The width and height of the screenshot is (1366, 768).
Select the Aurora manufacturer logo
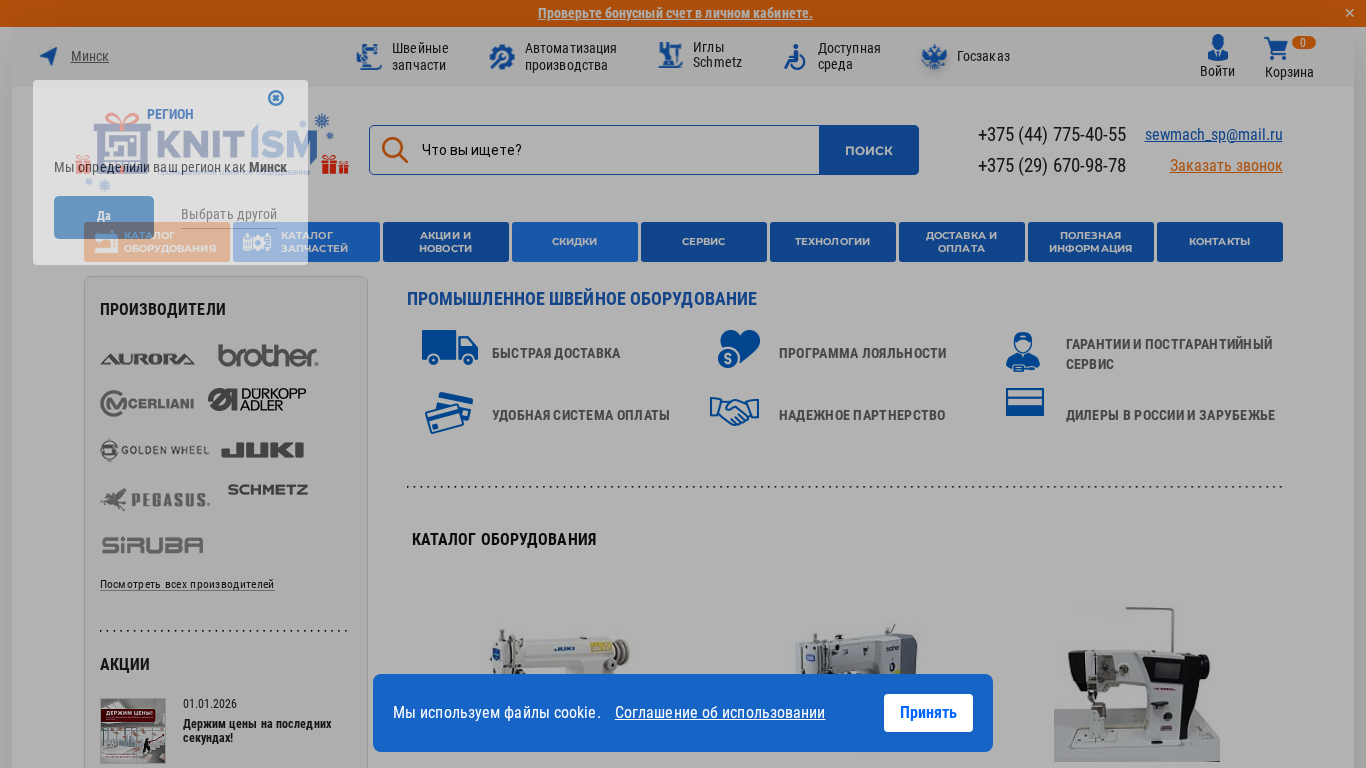tap(148, 358)
